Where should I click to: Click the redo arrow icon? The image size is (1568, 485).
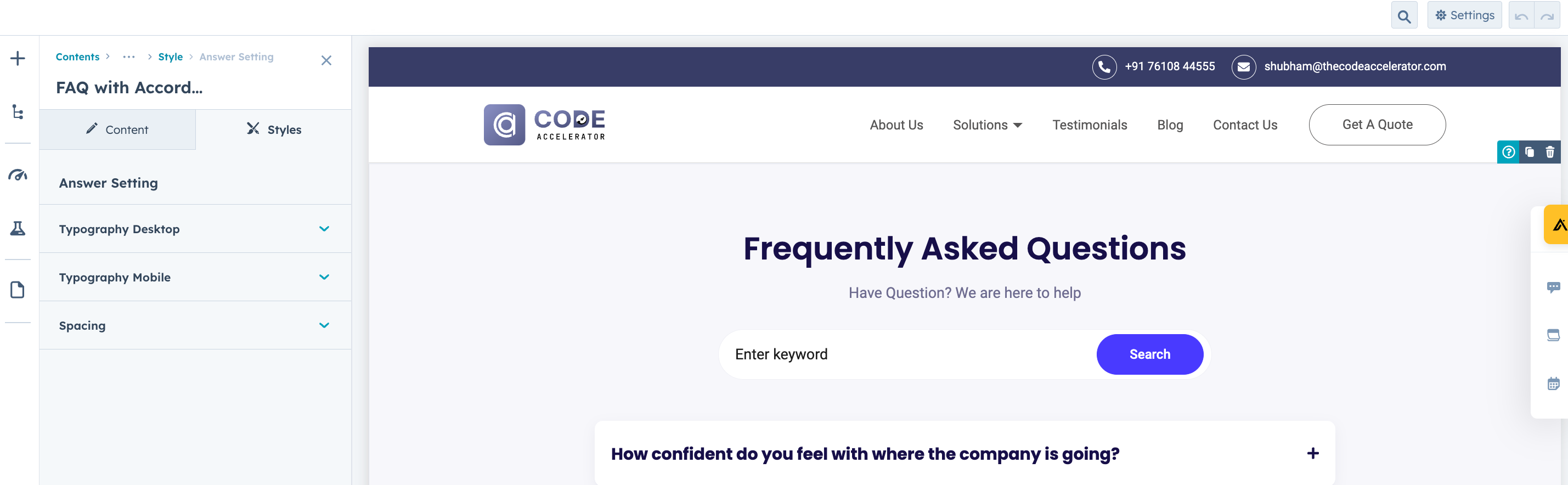point(1547,16)
